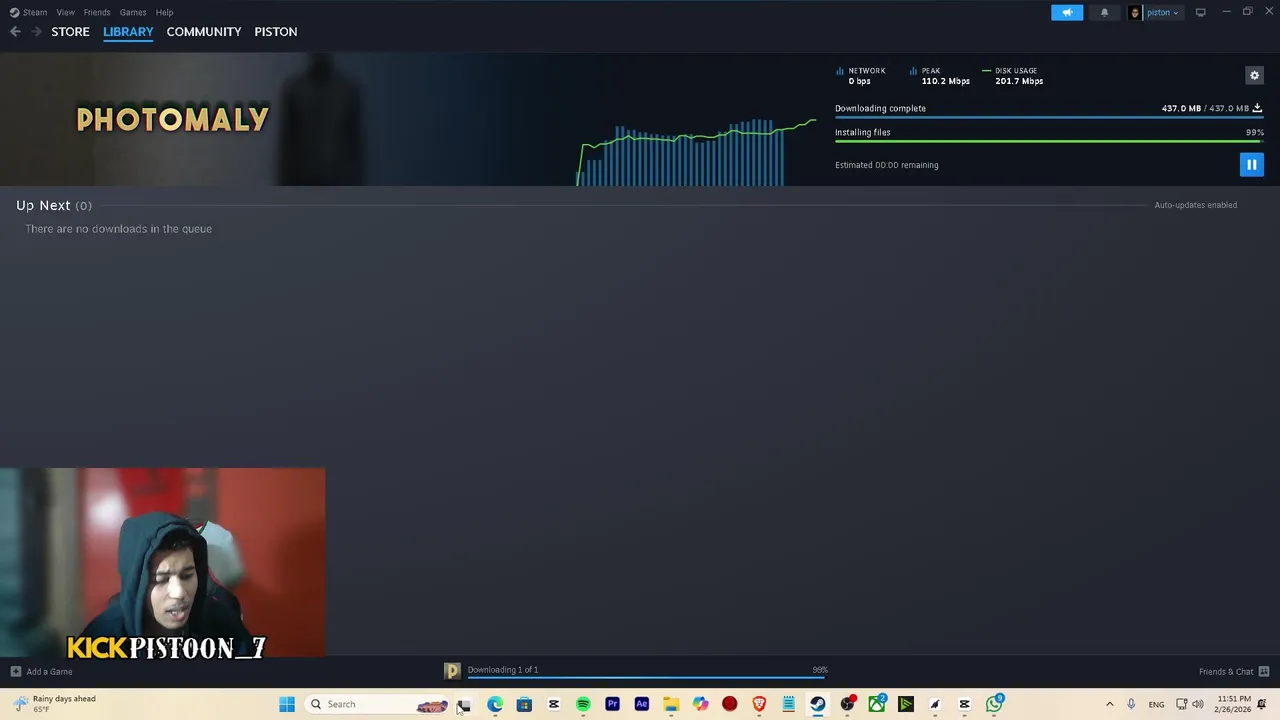Image resolution: width=1280 pixels, height=720 pixels.
Task: Open Notepad from the taskbar
Action: click(x=788, y=704)
